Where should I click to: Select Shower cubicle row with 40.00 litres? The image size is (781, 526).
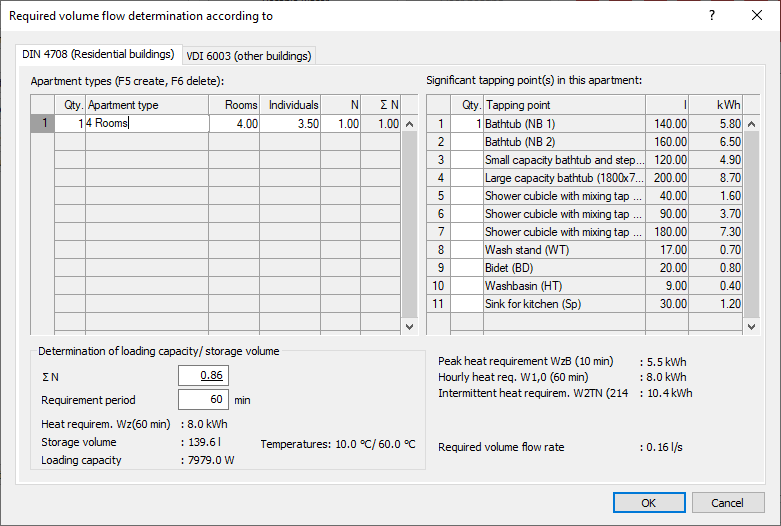click(x=564, y=196)
